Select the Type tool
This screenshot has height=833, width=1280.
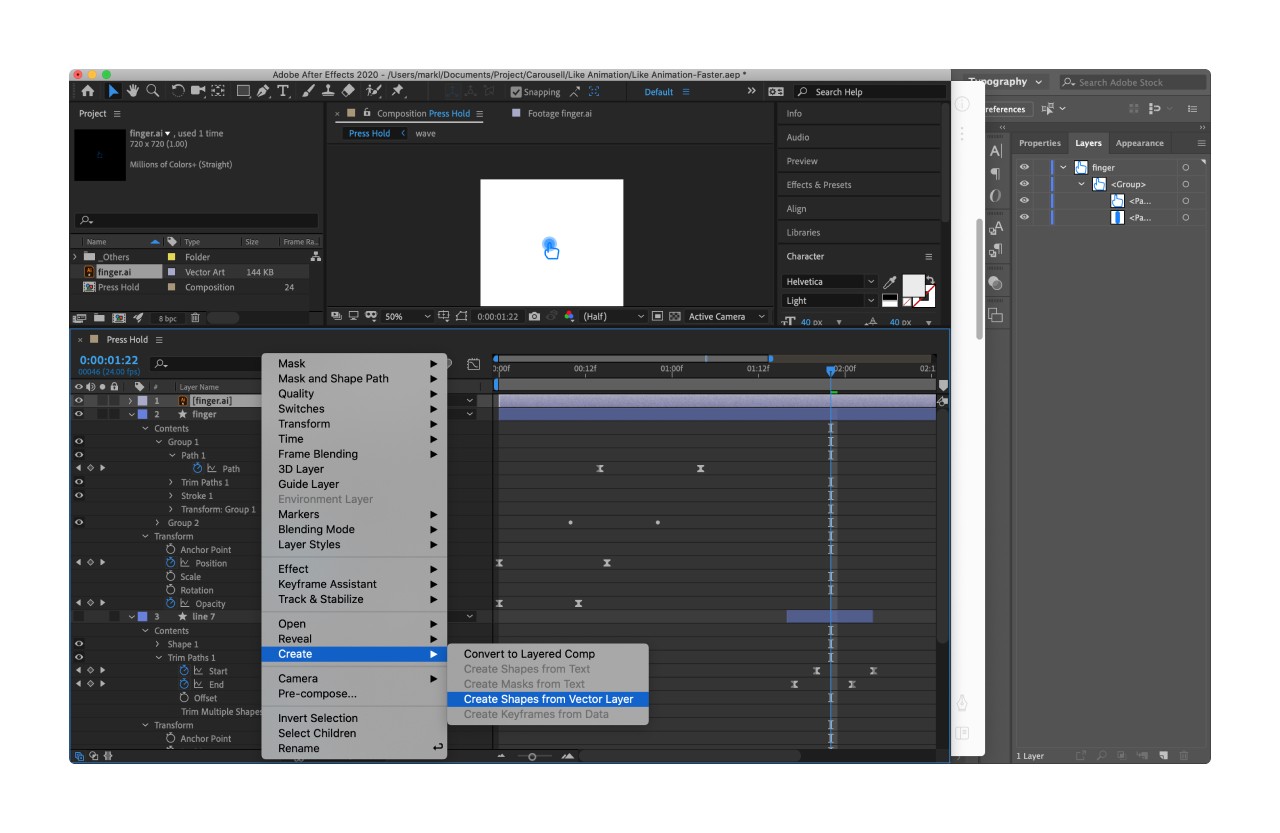click(283, 91)
